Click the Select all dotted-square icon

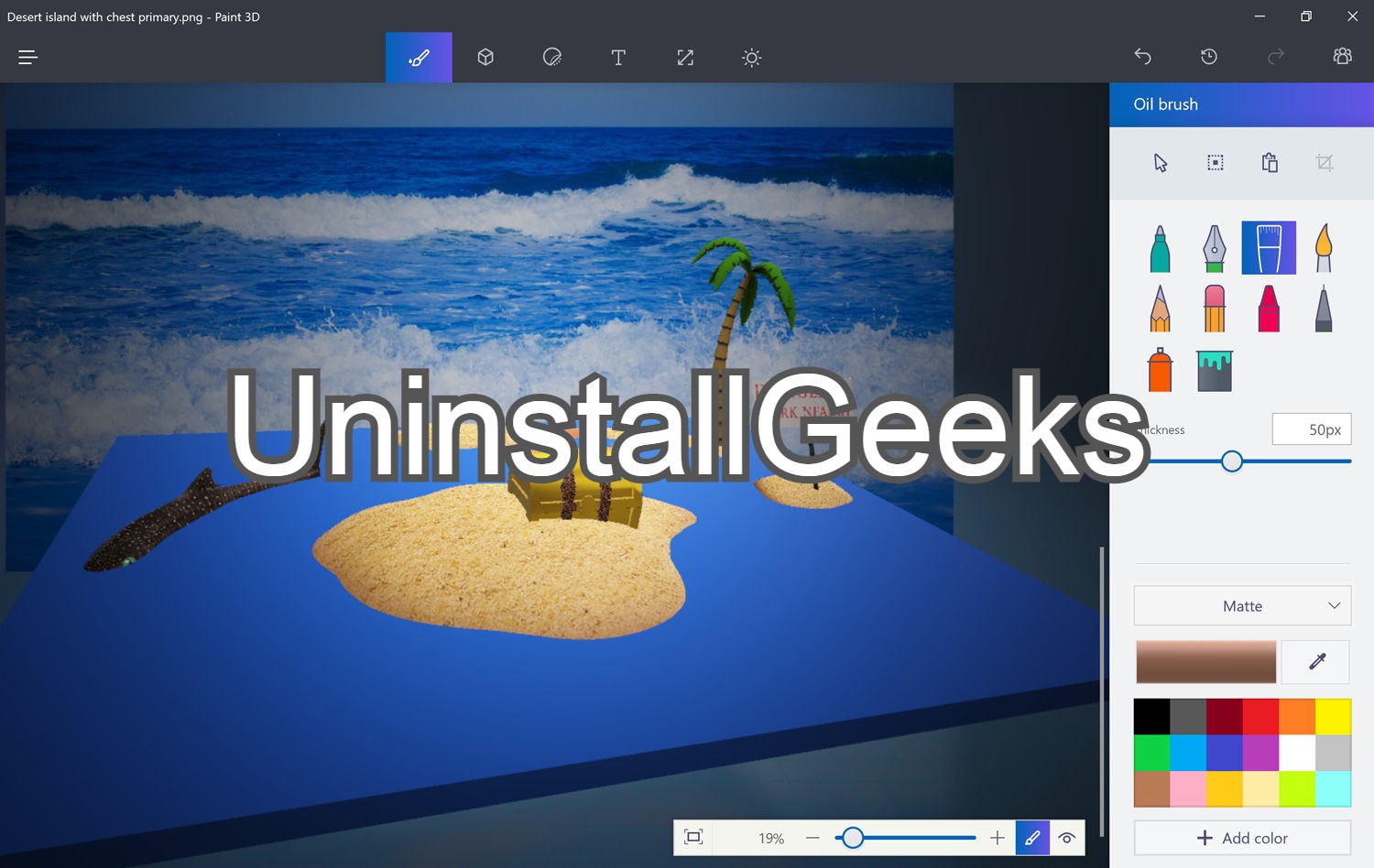click(x=1215, y=163)
